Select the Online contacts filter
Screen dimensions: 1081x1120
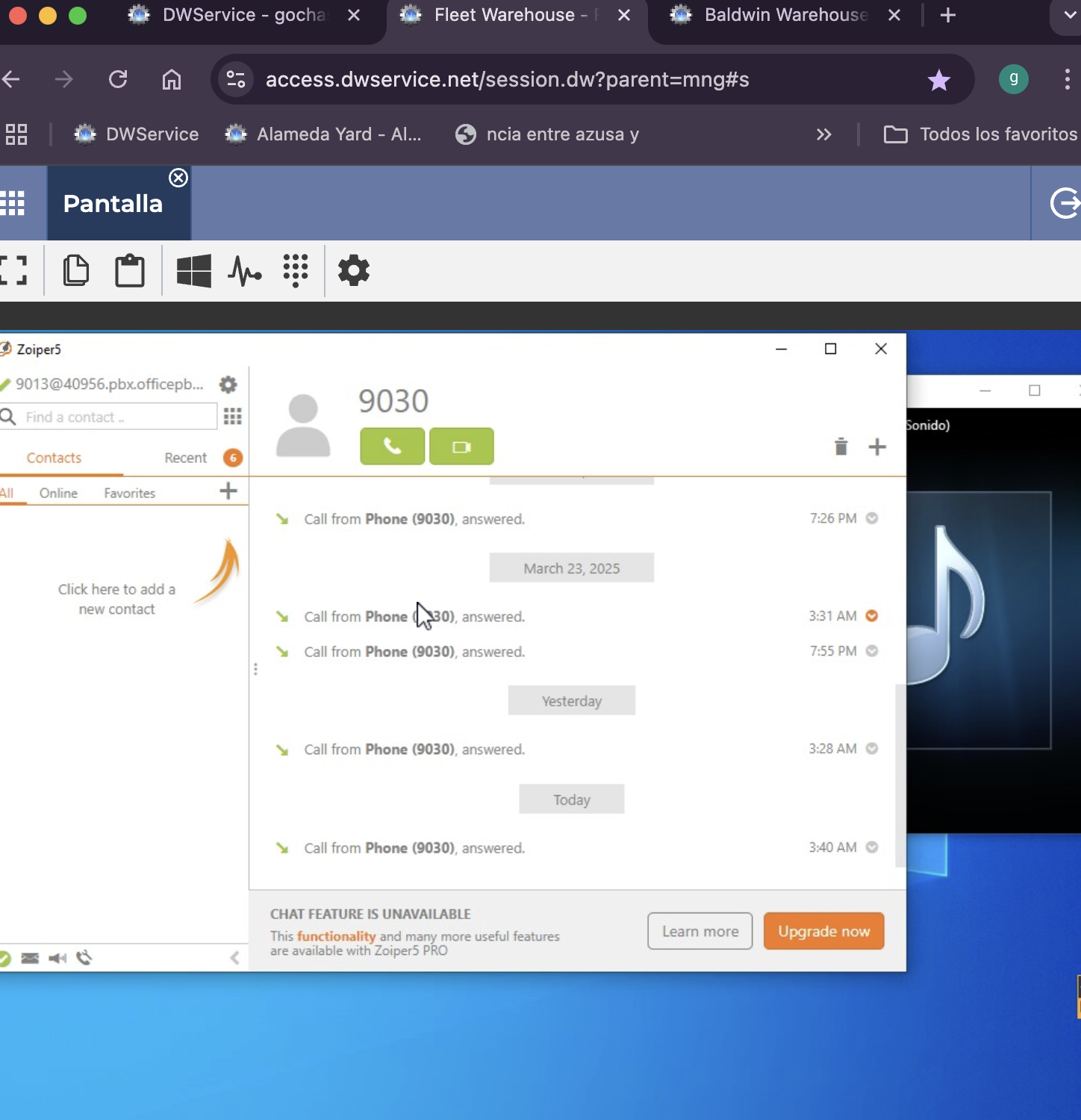tap(58, 493)
